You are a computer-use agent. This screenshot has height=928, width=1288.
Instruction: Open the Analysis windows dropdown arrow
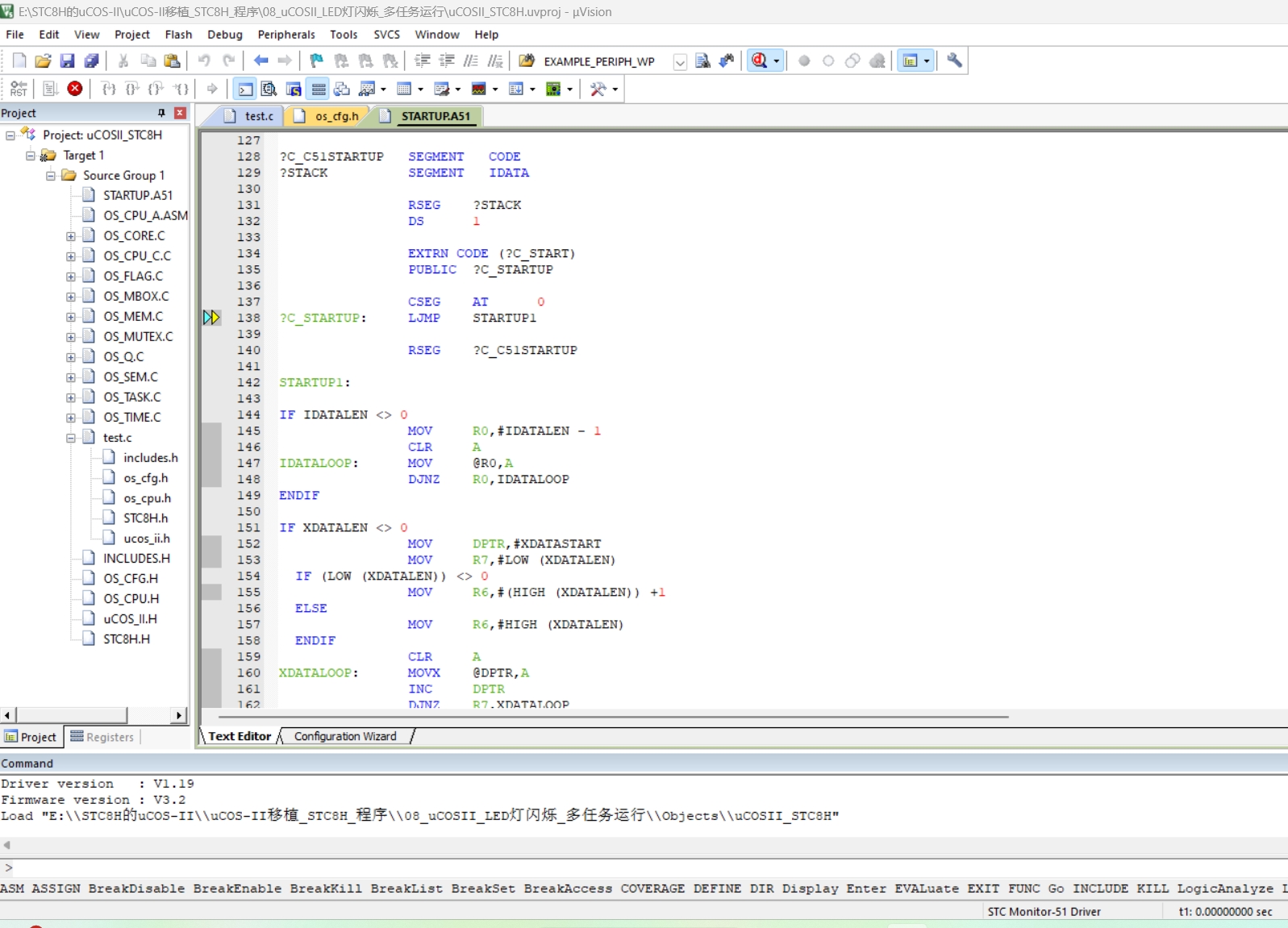tap(495, 89)
